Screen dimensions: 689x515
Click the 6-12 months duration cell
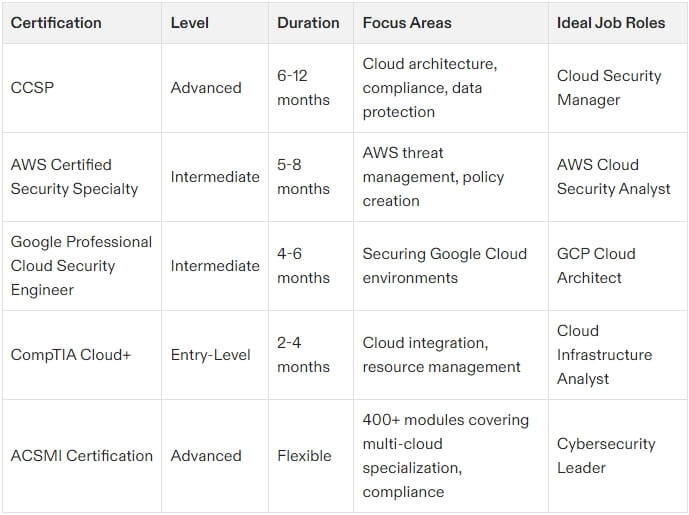click(303, 88)
